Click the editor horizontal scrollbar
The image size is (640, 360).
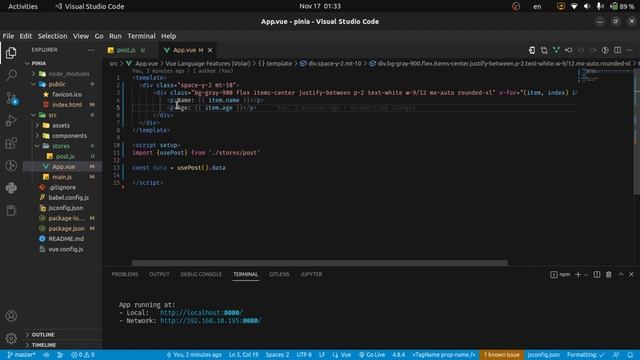point(320,263)
